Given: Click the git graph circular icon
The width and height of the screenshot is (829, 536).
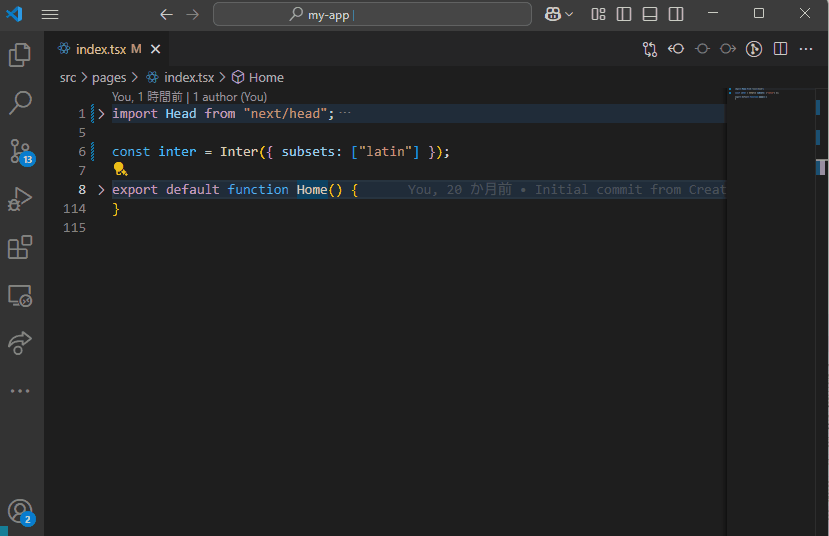Looking at the screenshot, I should (754, 49).
